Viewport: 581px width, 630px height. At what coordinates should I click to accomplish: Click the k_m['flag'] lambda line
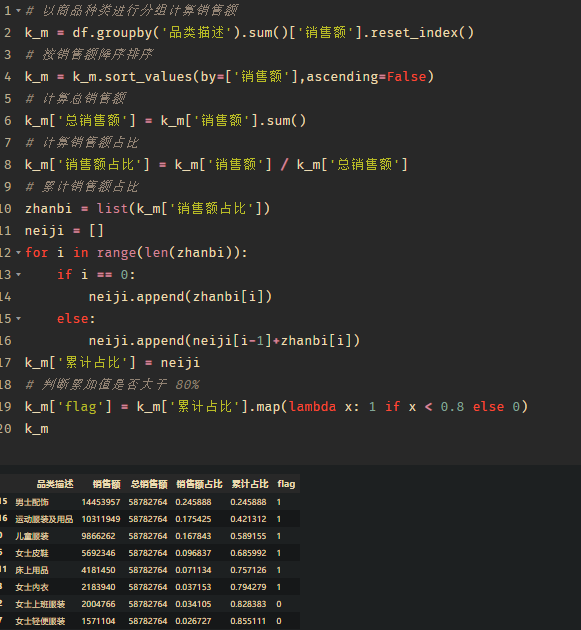click(x=276, y=407)
